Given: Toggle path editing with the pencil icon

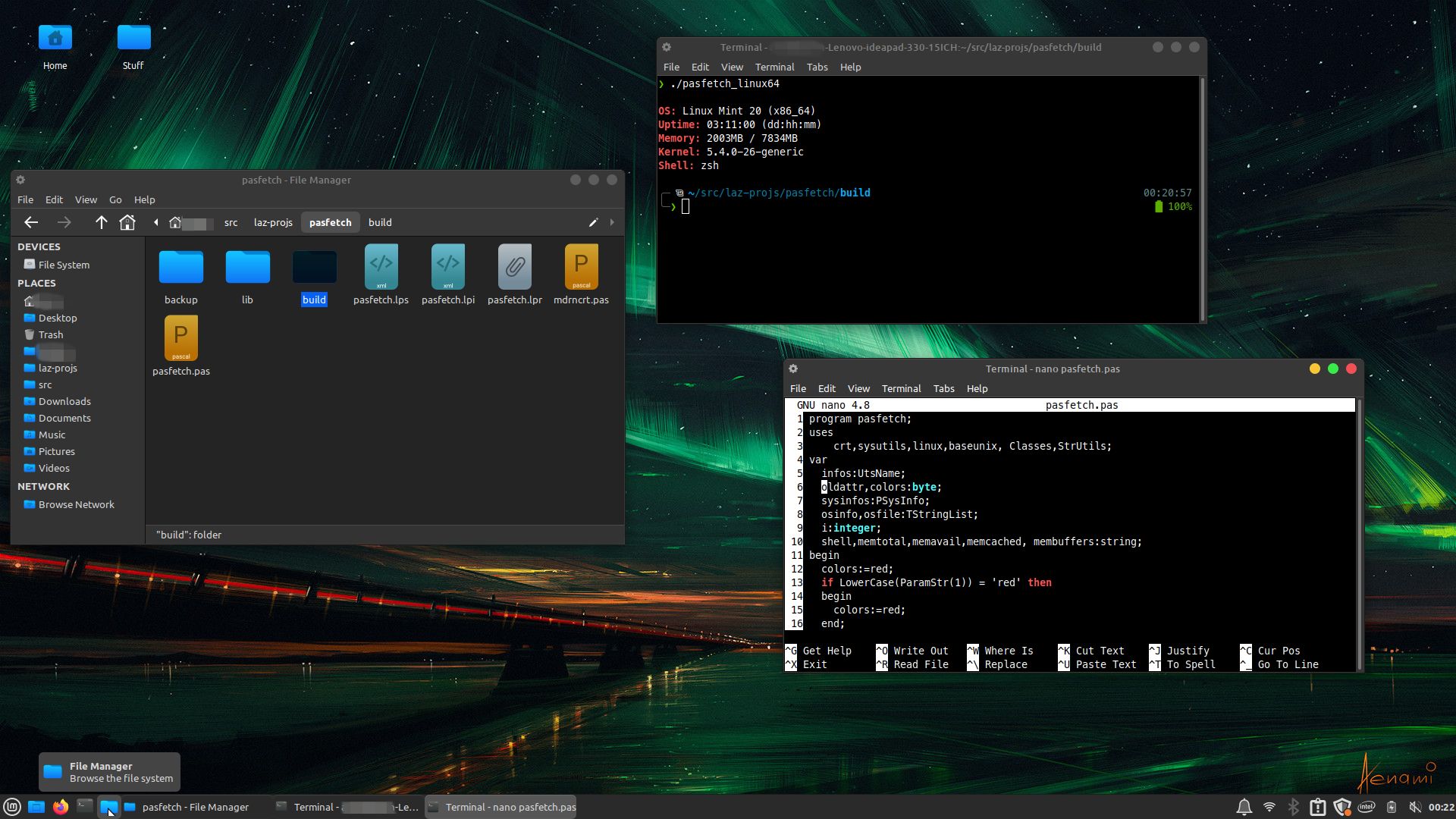Looking at the screenshot, I should 594,222.
